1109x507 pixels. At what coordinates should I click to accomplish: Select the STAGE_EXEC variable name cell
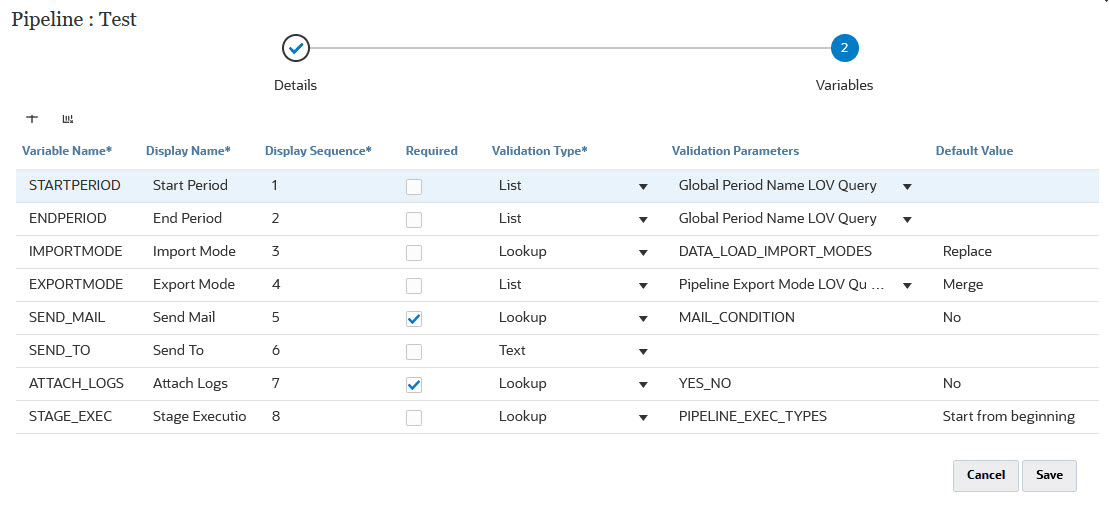pyautogui.click(x=70, y=416)
